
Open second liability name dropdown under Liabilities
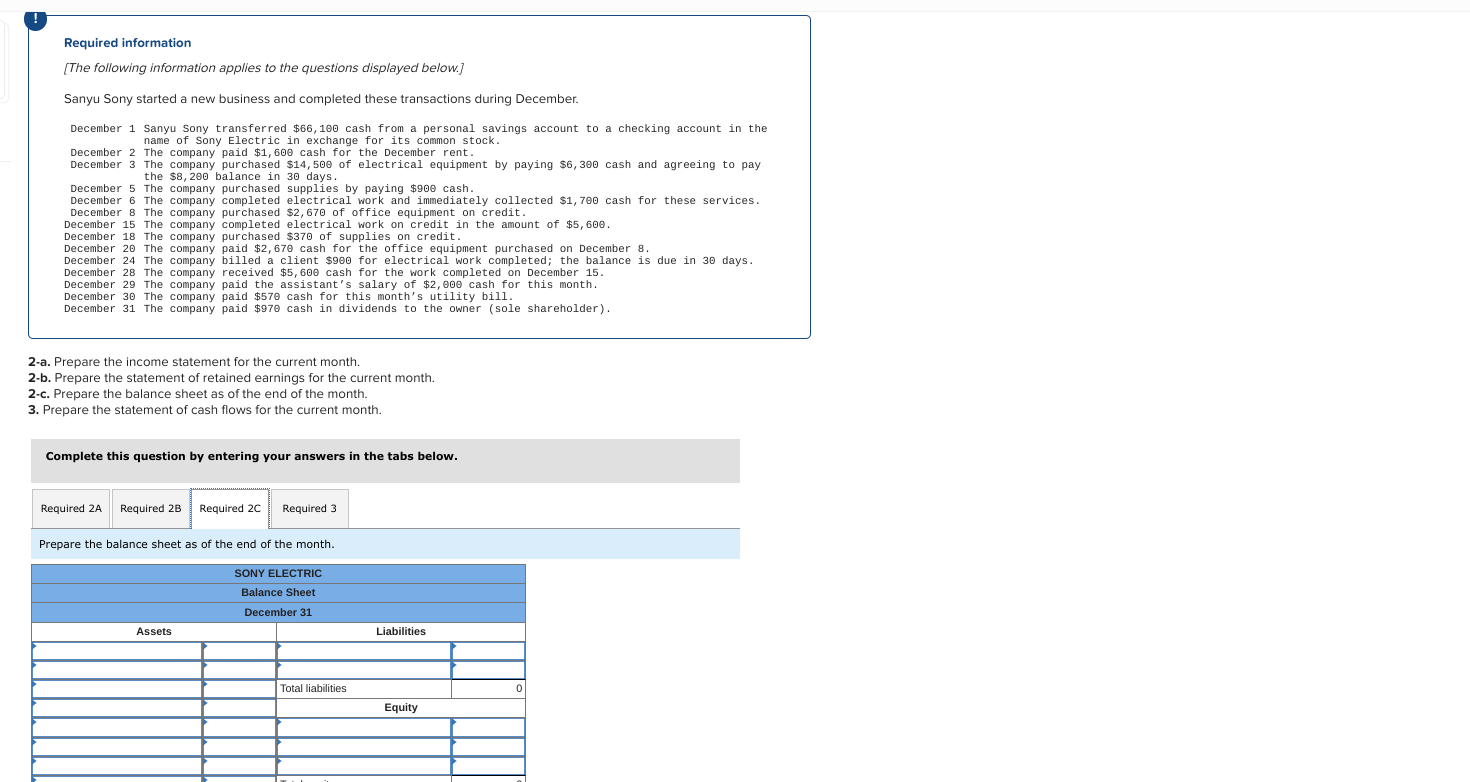pyautogui.click(x=364, y=670)
